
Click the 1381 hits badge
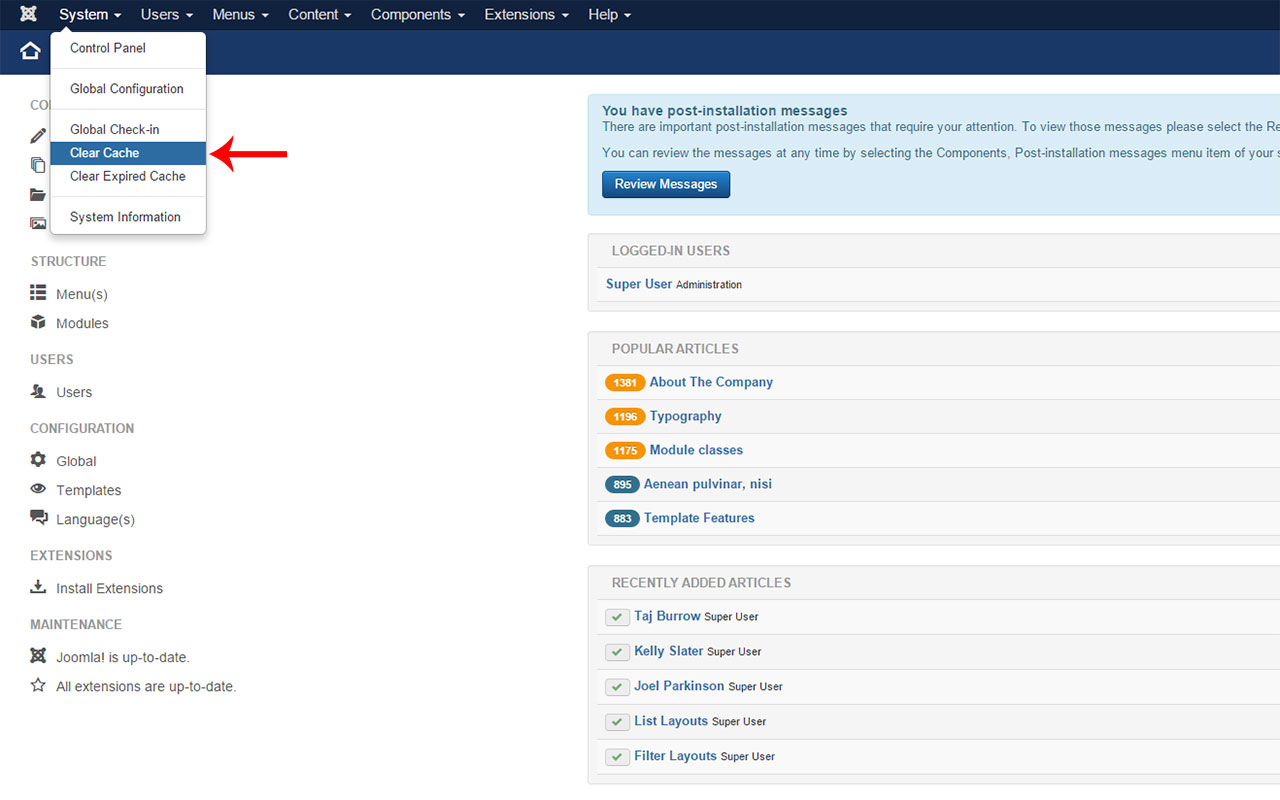click(625, 383)
